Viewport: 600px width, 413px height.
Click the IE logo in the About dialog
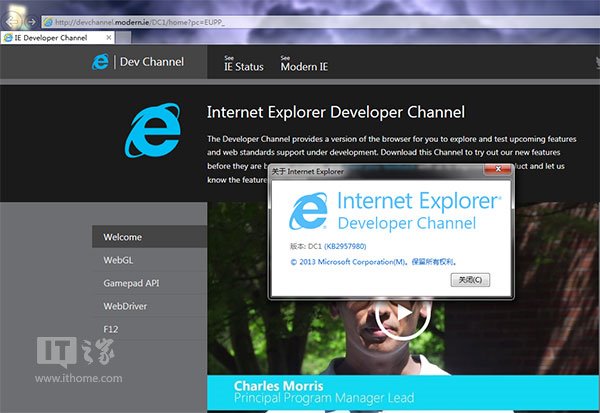pos(309,212)
